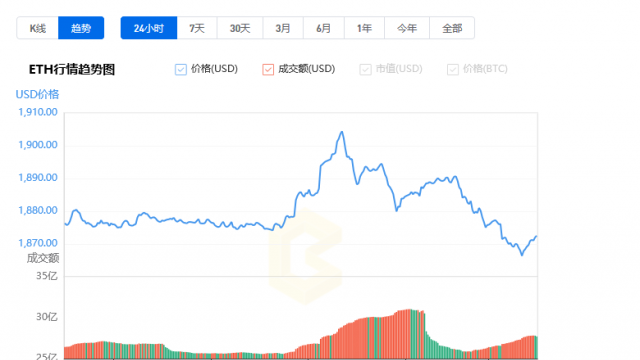The image size is (640, 360).
Task: Click the USD价格 axis label
Action: pyautogui.click(x=37, y=94)
